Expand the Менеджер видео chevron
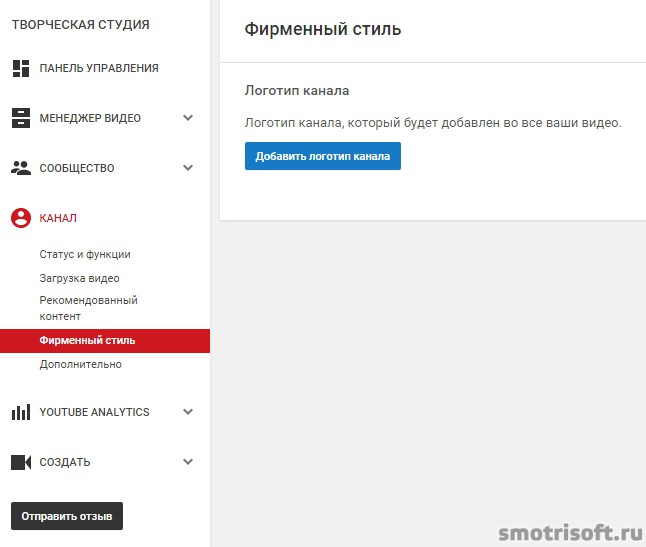This screenshot has width=646, height=547. (x=188, y=118)
